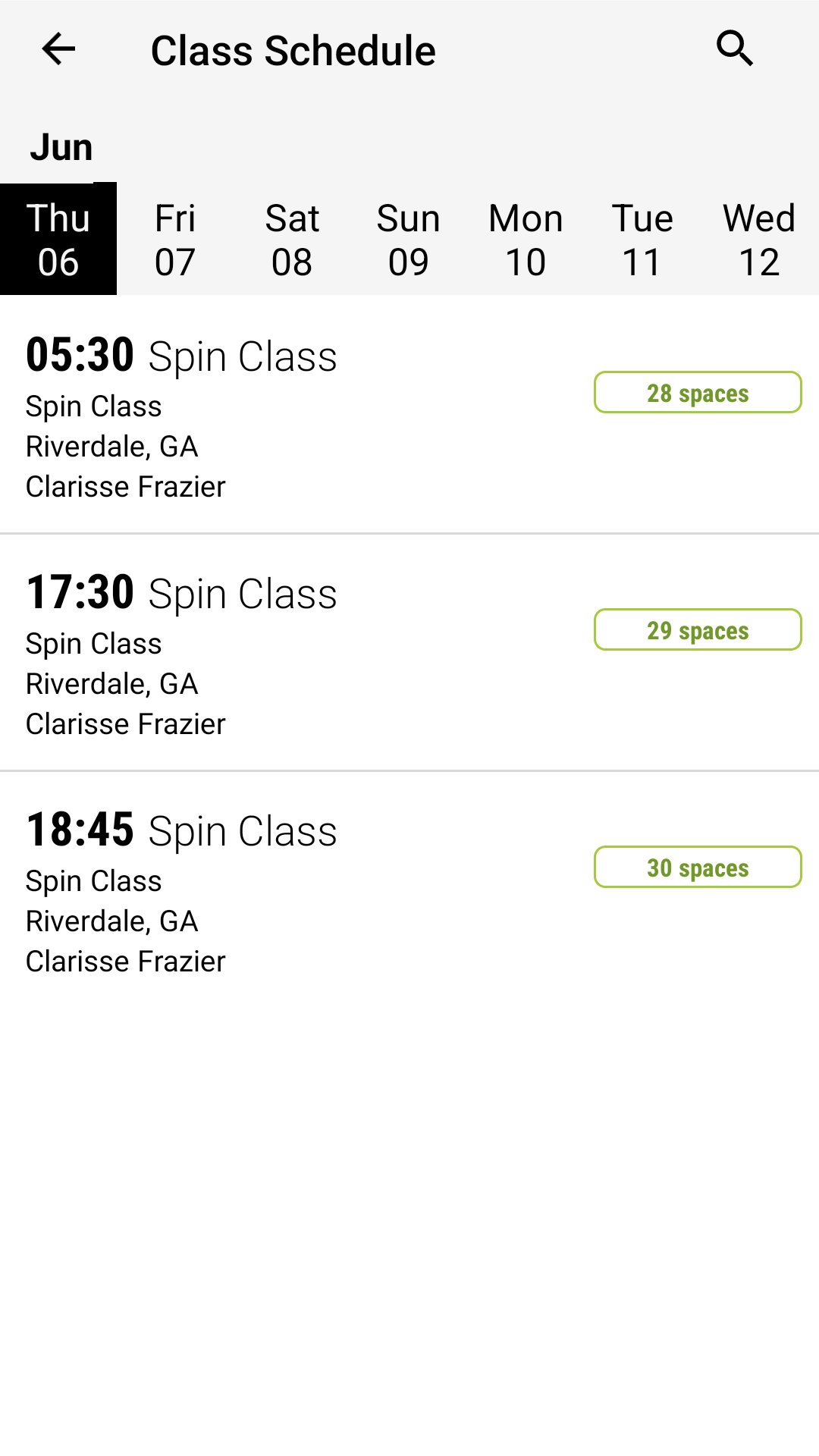Tap the back arrow icon
Screen dimensions: 819x1456
point(58,50)
